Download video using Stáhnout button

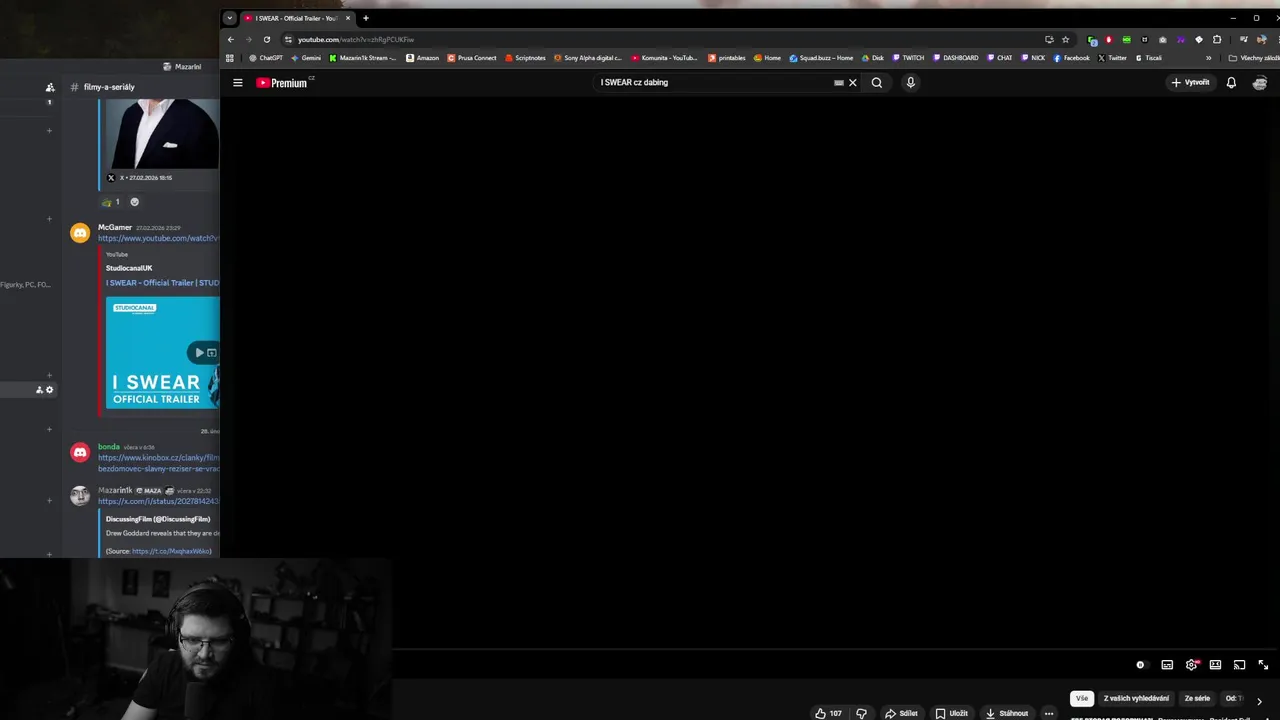pyautogui.click(x=1006, y=713)
